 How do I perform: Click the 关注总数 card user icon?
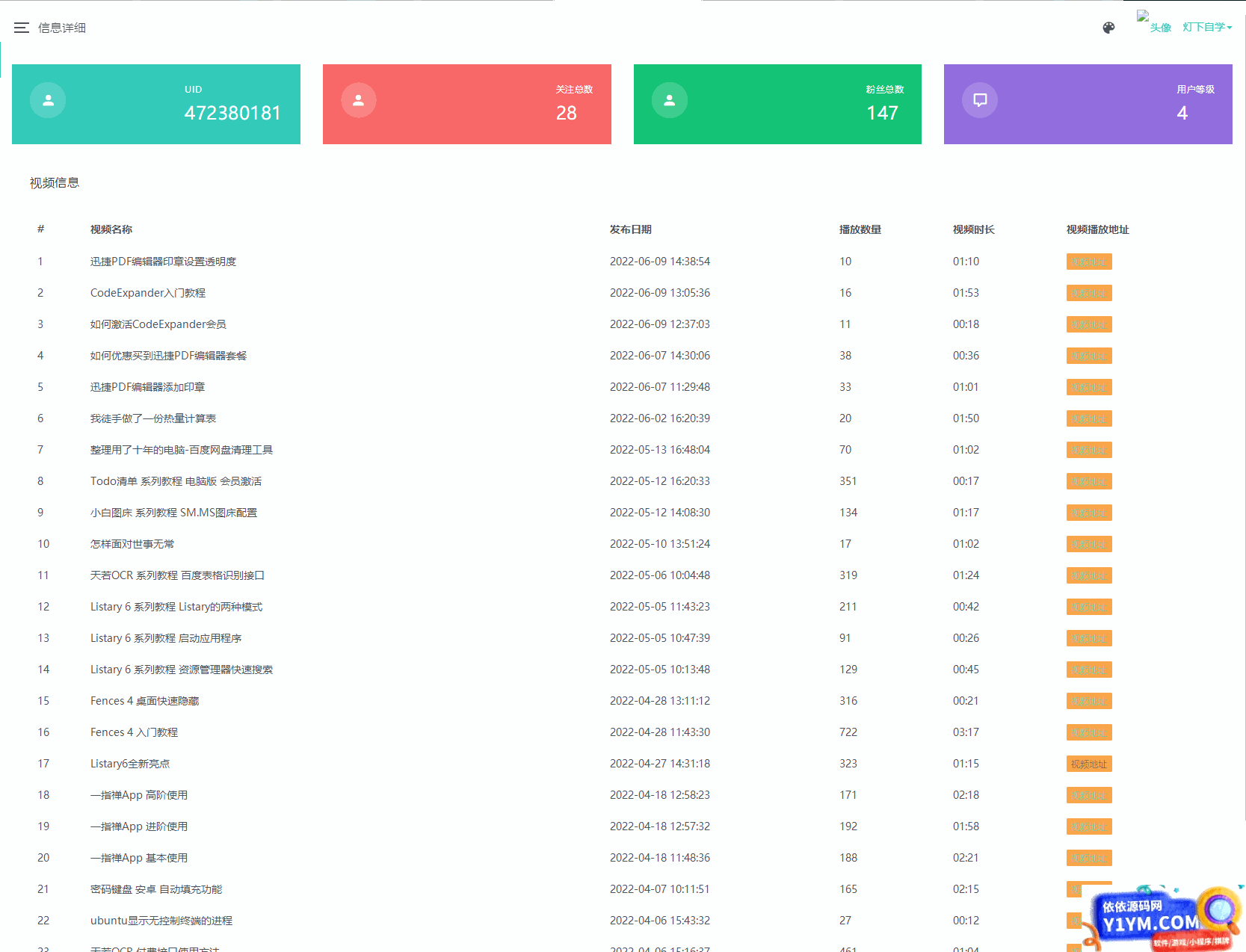(359, 100)
